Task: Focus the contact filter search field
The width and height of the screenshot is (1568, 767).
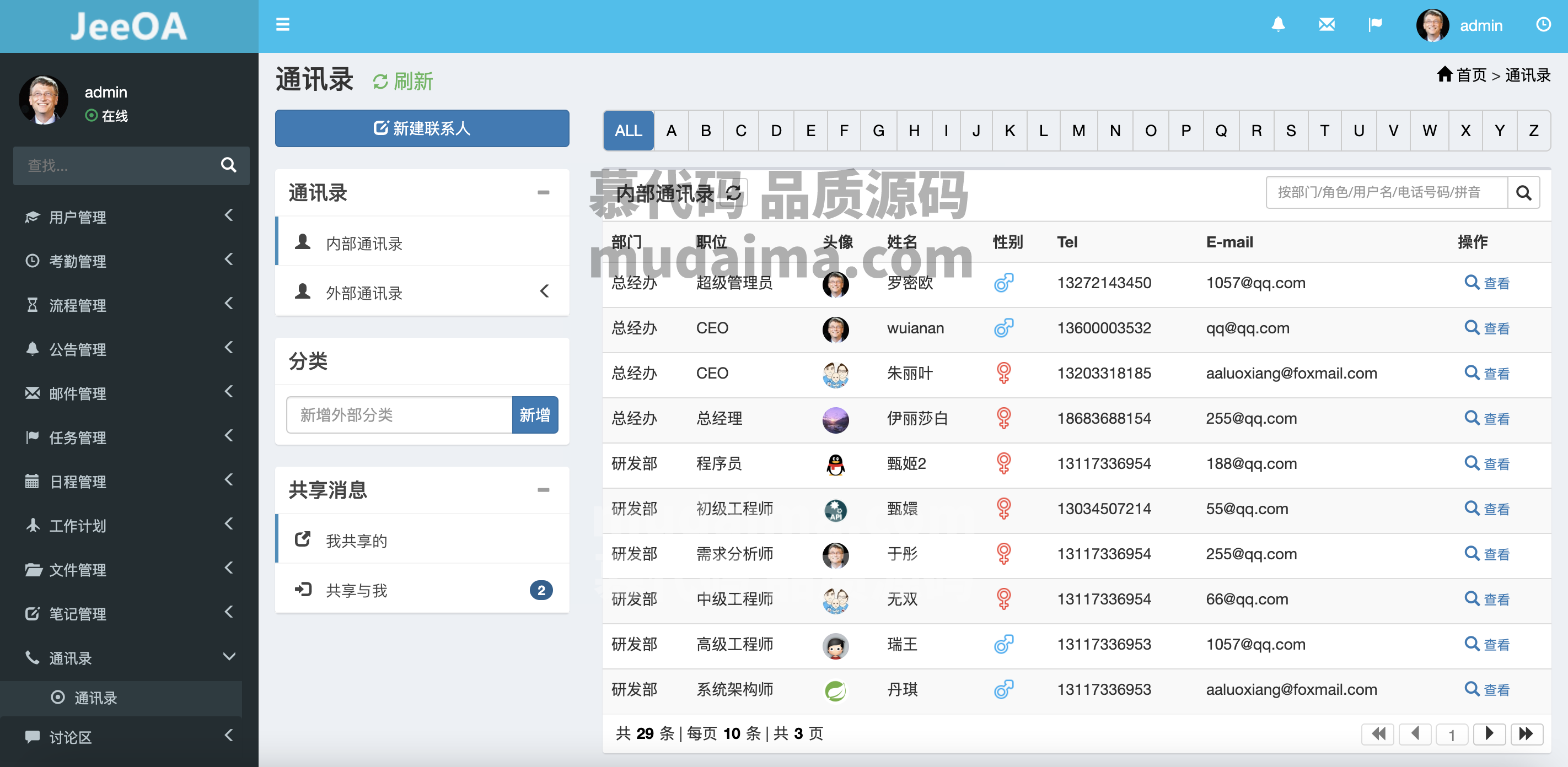Action: point(1387,193)
